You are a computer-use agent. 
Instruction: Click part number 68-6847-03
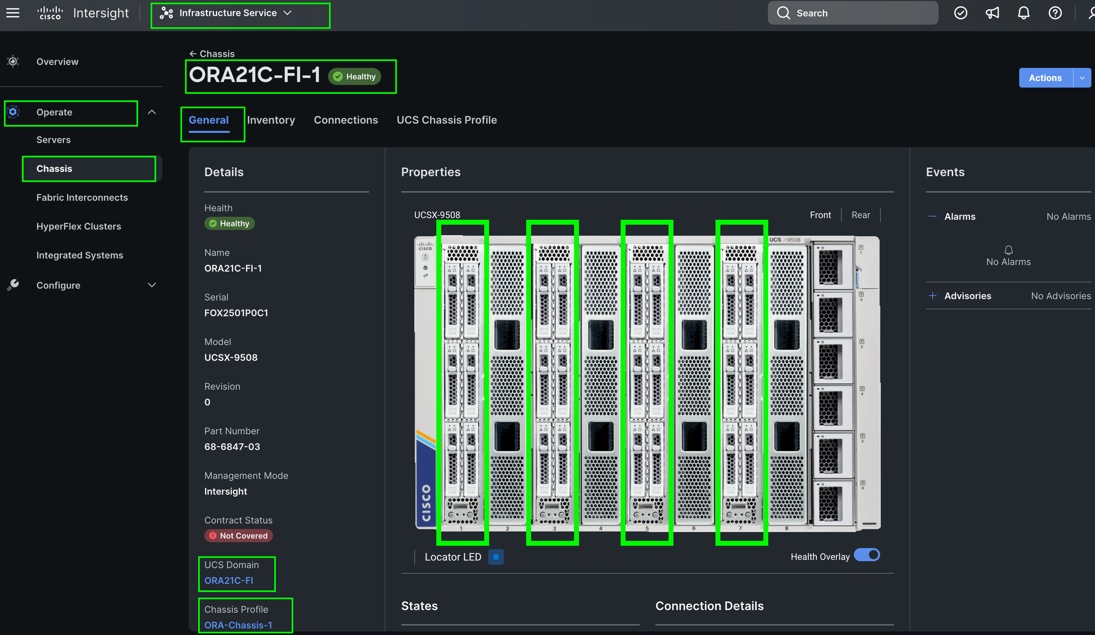tap(232, 447)
